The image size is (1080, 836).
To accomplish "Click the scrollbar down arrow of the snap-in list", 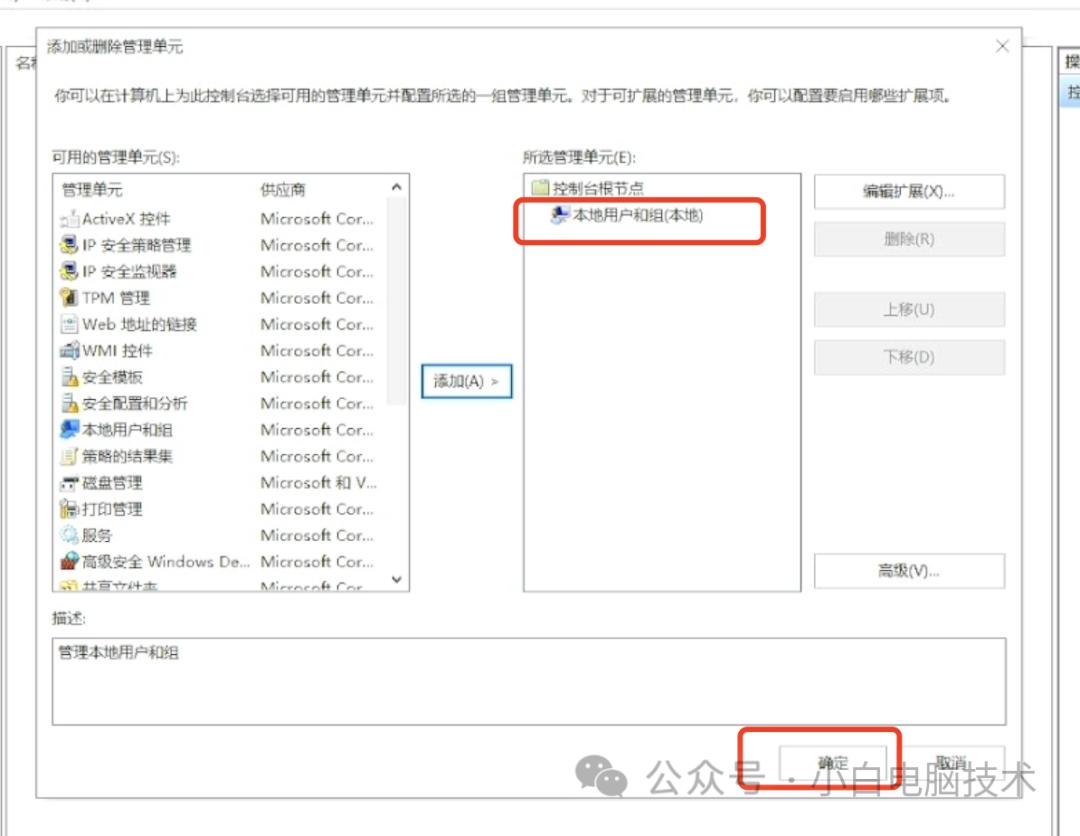I will [x=396, y=580].
